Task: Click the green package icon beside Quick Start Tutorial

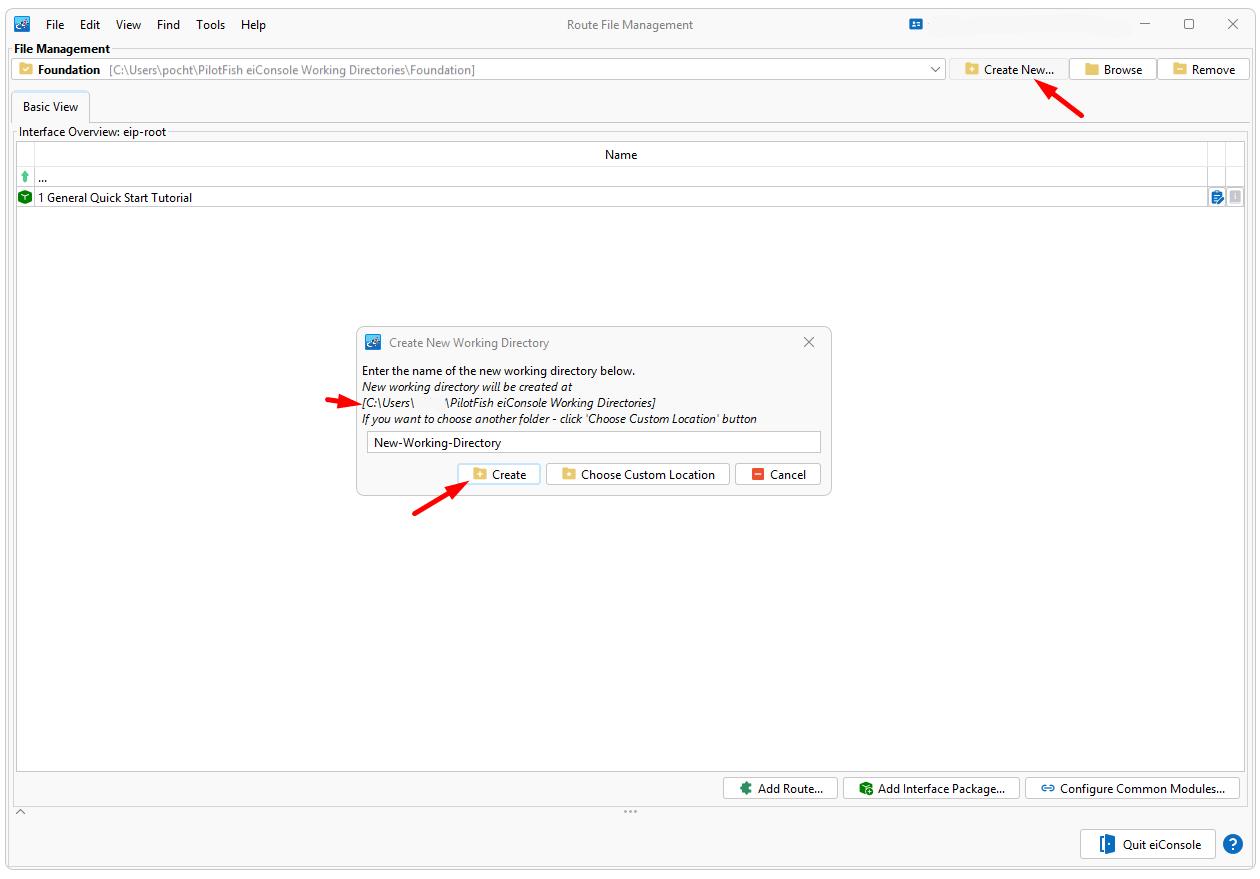Action: click(x=25, y=197)
